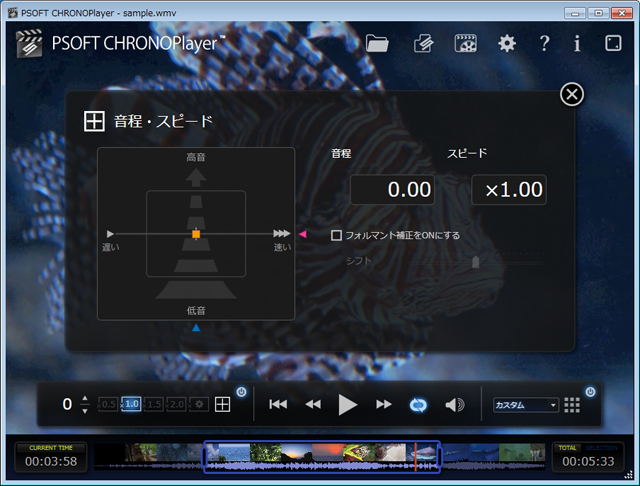Maximize the CHRONOPlayer window
This screenshot has width=640, height=486.
click(x=598, y=13)
